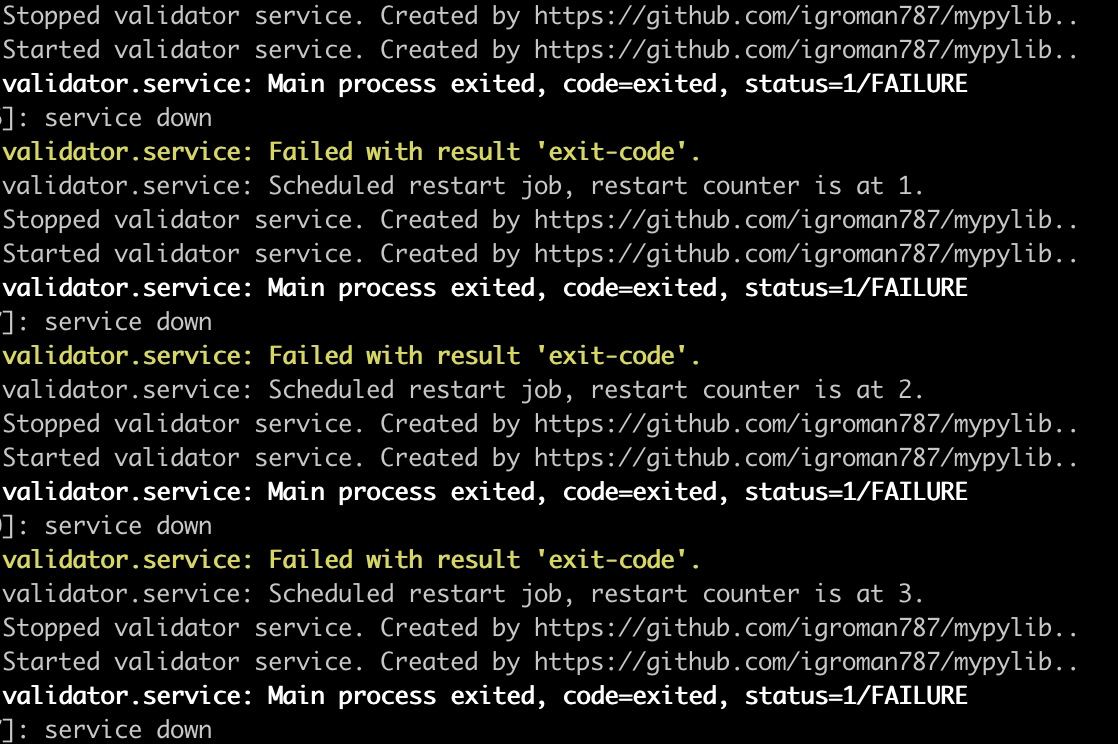Click the yellow 'Failed with result' line above counter 1
Screen dimensions: 1118x744
coord(352,152)
